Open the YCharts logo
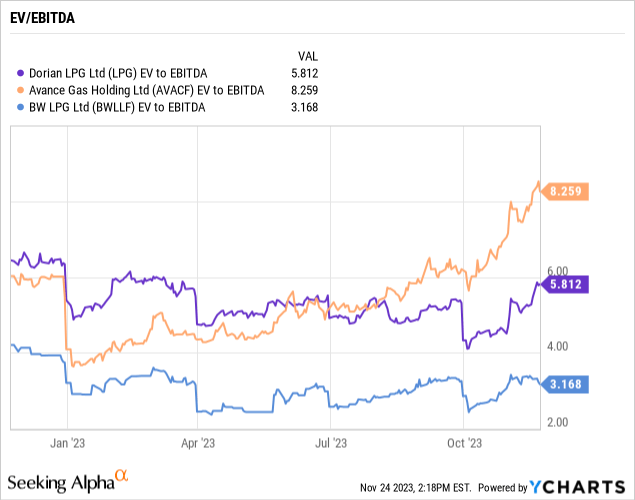This screenshot has height=500, width=635. click(577, 487)
